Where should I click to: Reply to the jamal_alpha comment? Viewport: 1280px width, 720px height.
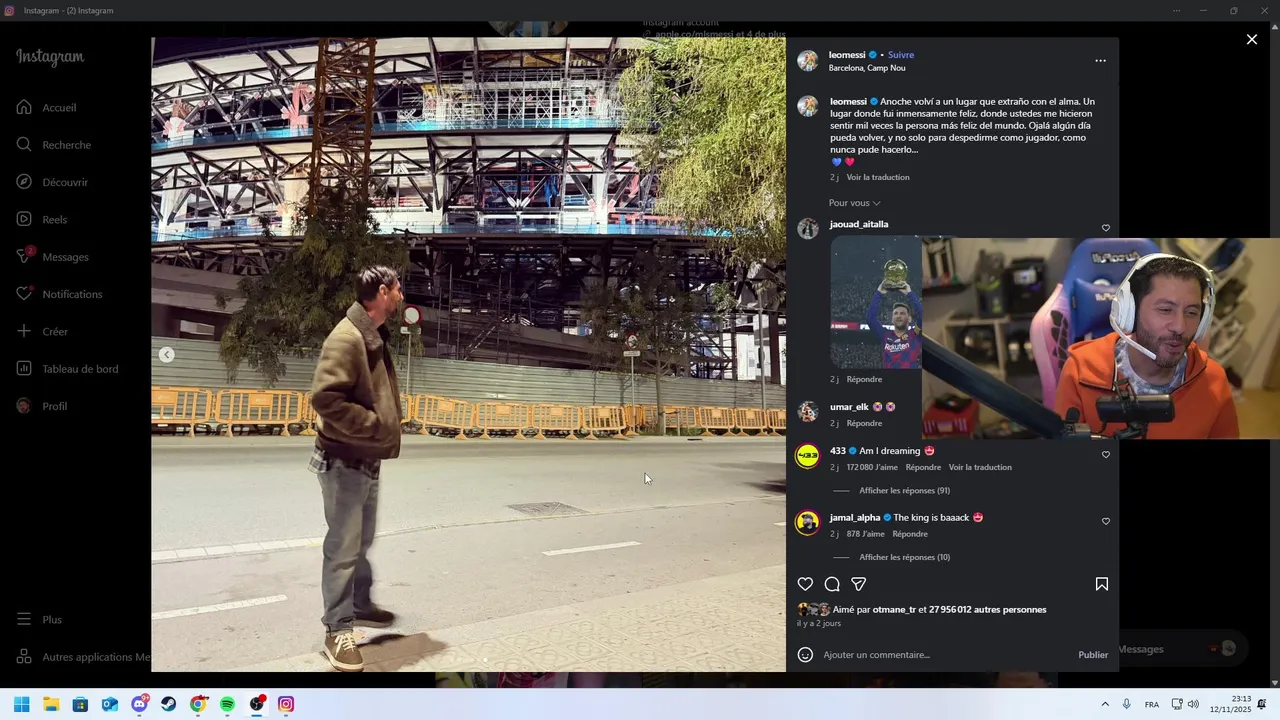(910, 534)
